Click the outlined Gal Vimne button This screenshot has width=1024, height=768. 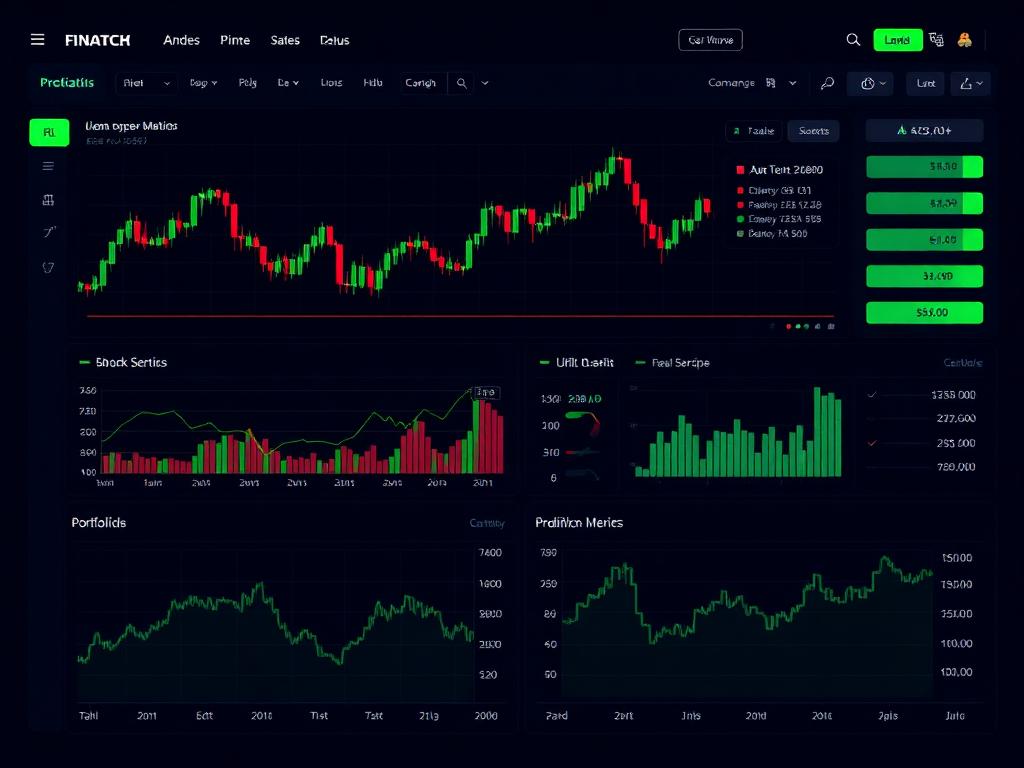pos(711,40)
